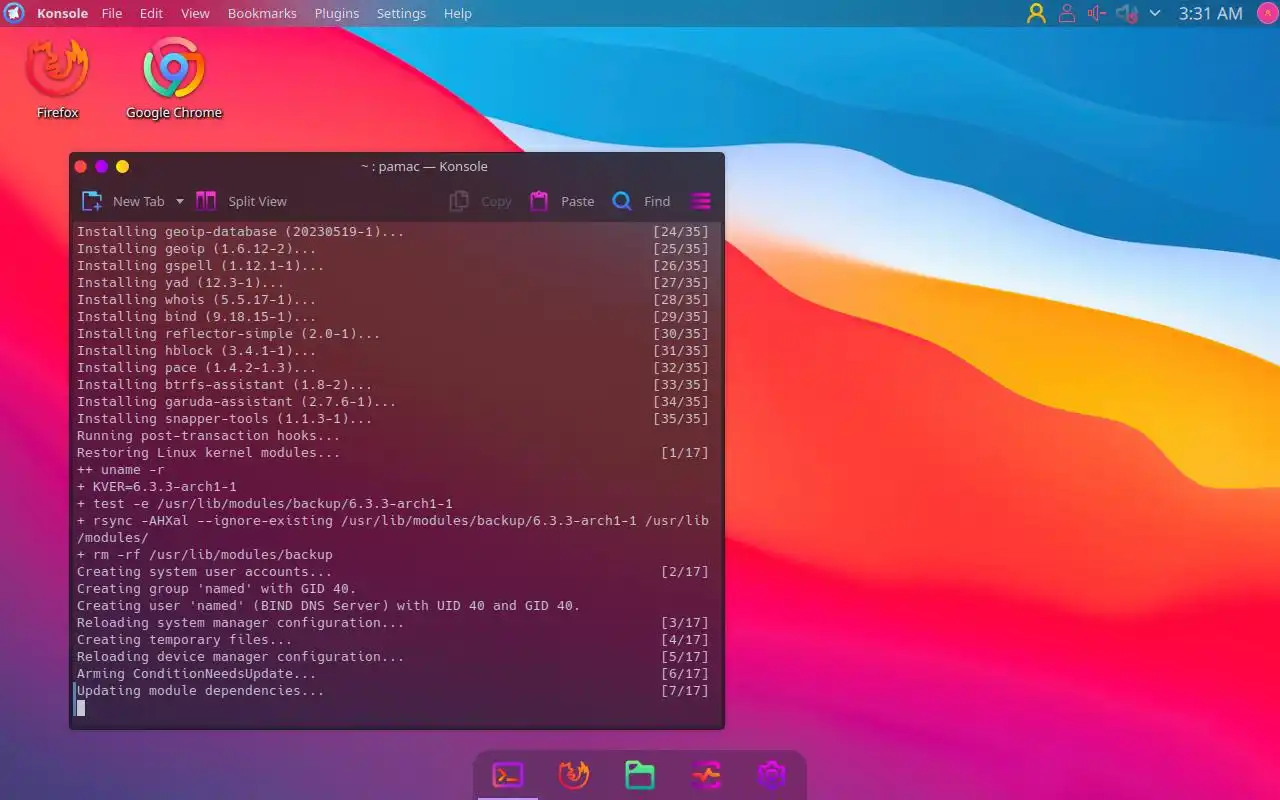Click the 3:31 AM clock
Screen dimensions: 1280x800
tap(1211, 13)
